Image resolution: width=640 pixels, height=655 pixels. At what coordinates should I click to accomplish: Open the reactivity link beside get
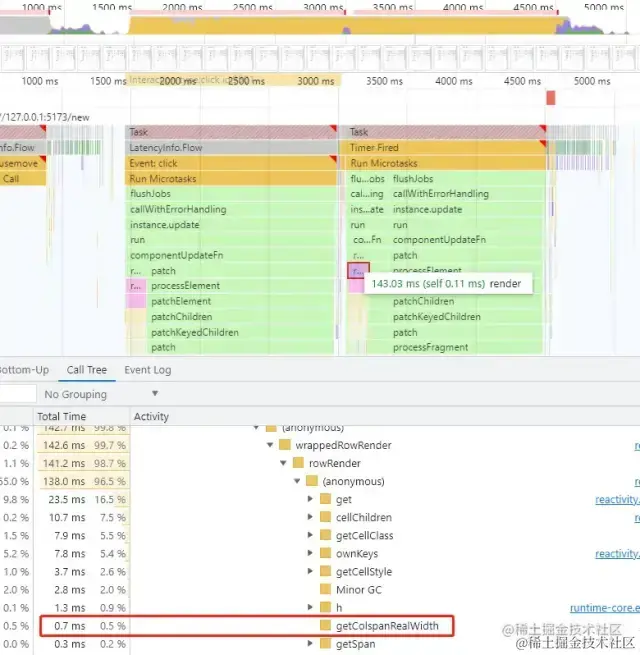pos(617,499)
